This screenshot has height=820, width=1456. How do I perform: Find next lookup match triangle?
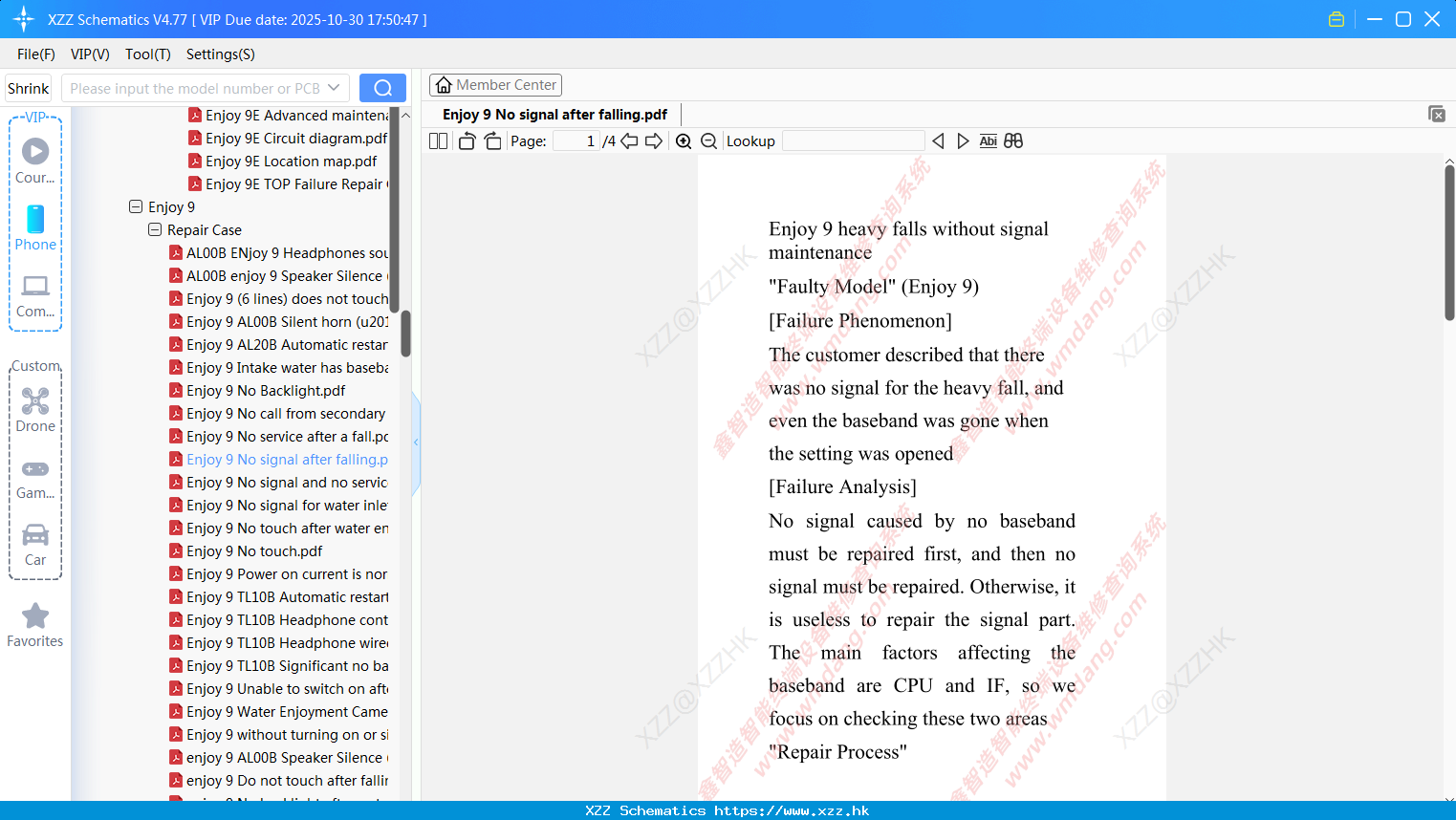pyautogui.click(x=963, y=141)
